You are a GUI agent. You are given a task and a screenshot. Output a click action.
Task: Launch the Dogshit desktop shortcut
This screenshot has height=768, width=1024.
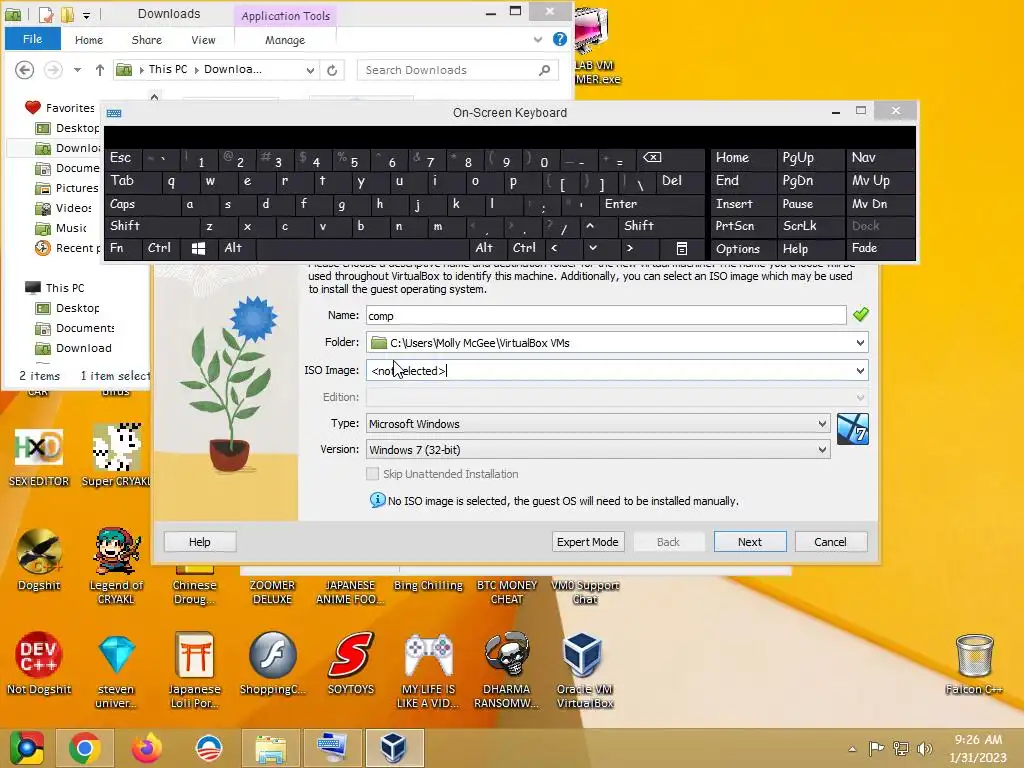tap(39, 552)
